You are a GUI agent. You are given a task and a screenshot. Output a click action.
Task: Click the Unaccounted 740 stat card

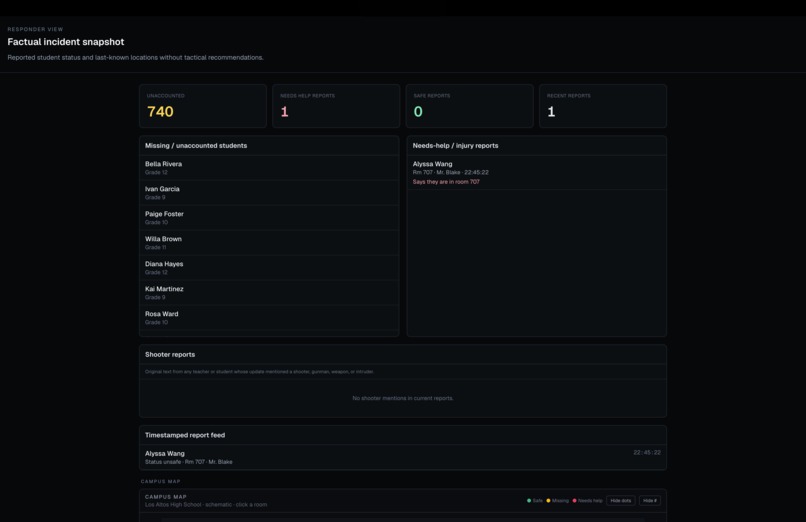point(203,106)
